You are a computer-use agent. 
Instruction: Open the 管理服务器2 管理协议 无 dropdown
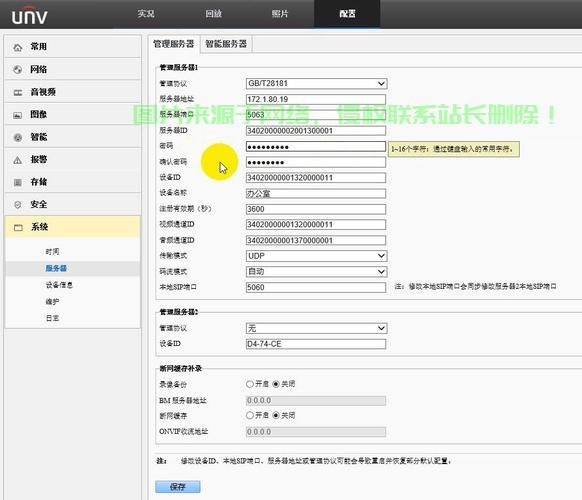tap(316, 328)
